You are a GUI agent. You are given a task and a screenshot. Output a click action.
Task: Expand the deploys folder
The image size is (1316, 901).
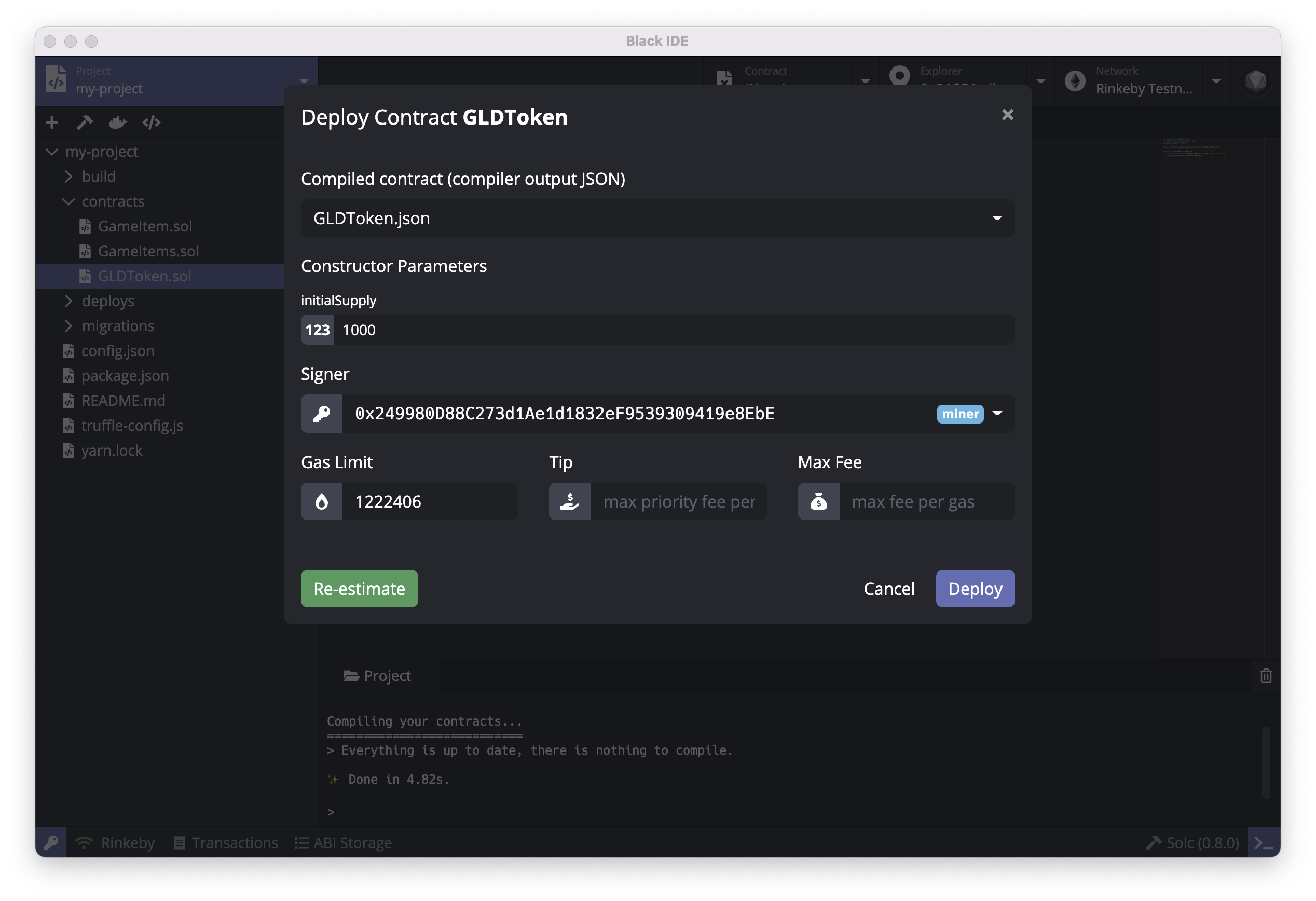click(x=107, y=301)
